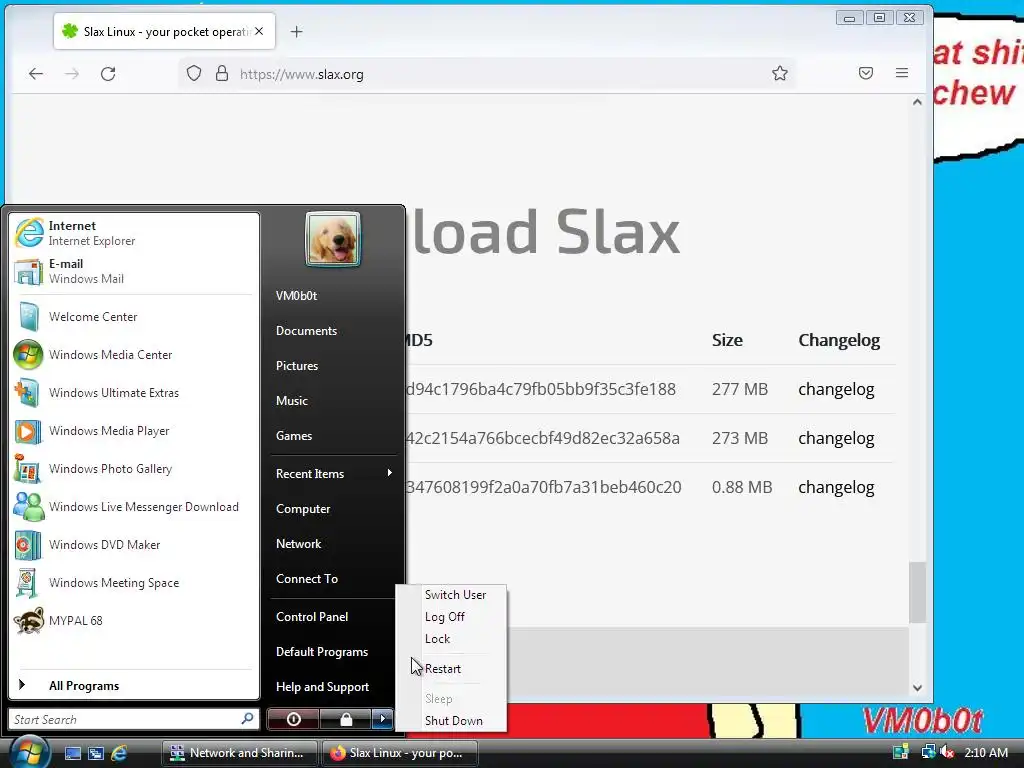Open Windows Live Messenger Download
Image resolution: width=1024 pixels, height=768 pixels.
(134, 507)
